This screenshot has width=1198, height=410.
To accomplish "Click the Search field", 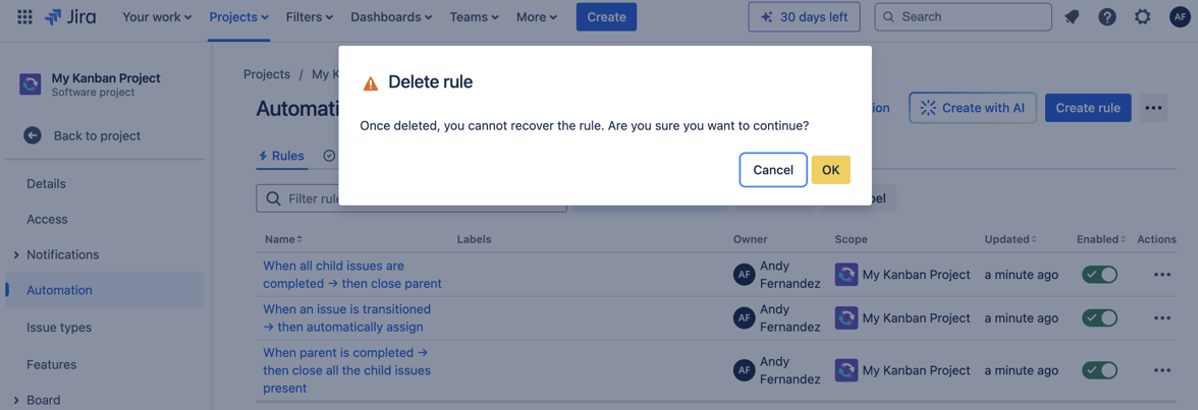I will [x=963, y=17].
